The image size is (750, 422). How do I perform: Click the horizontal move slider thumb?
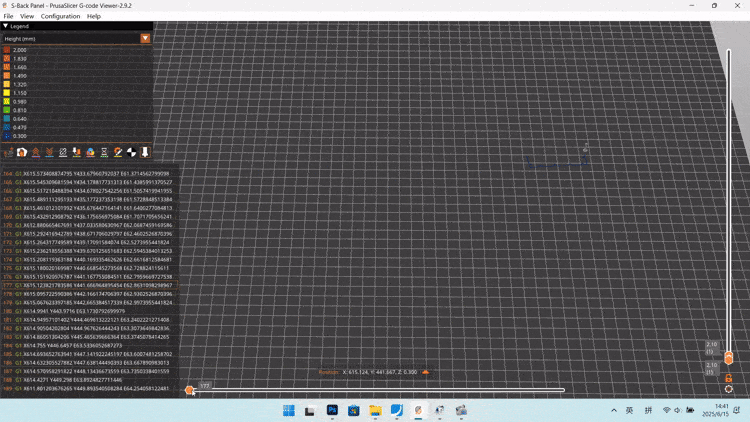coord(190,390)
